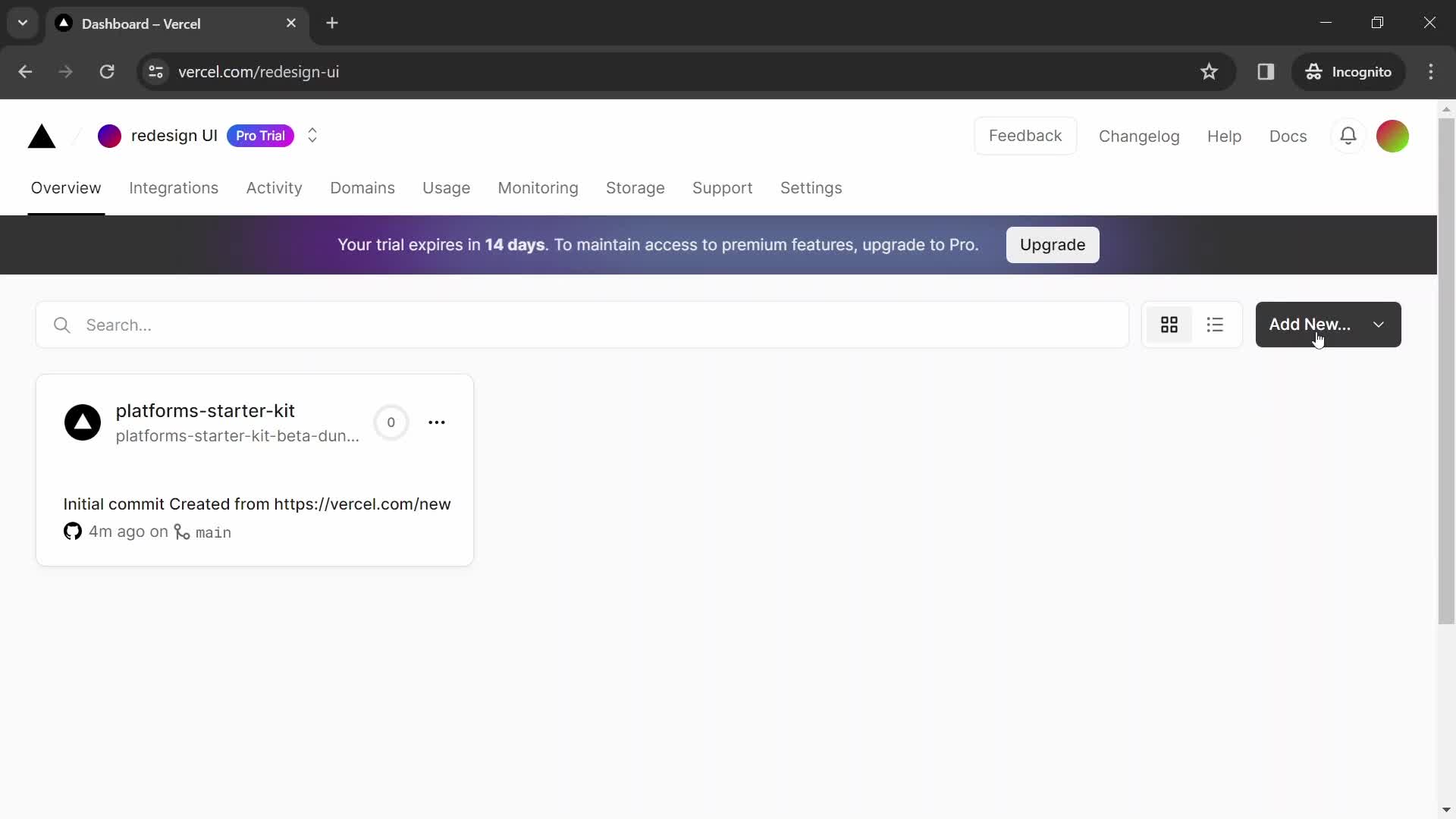Switch to the Settings tab
1456x819 pixels.
click(x=811, y=188)
